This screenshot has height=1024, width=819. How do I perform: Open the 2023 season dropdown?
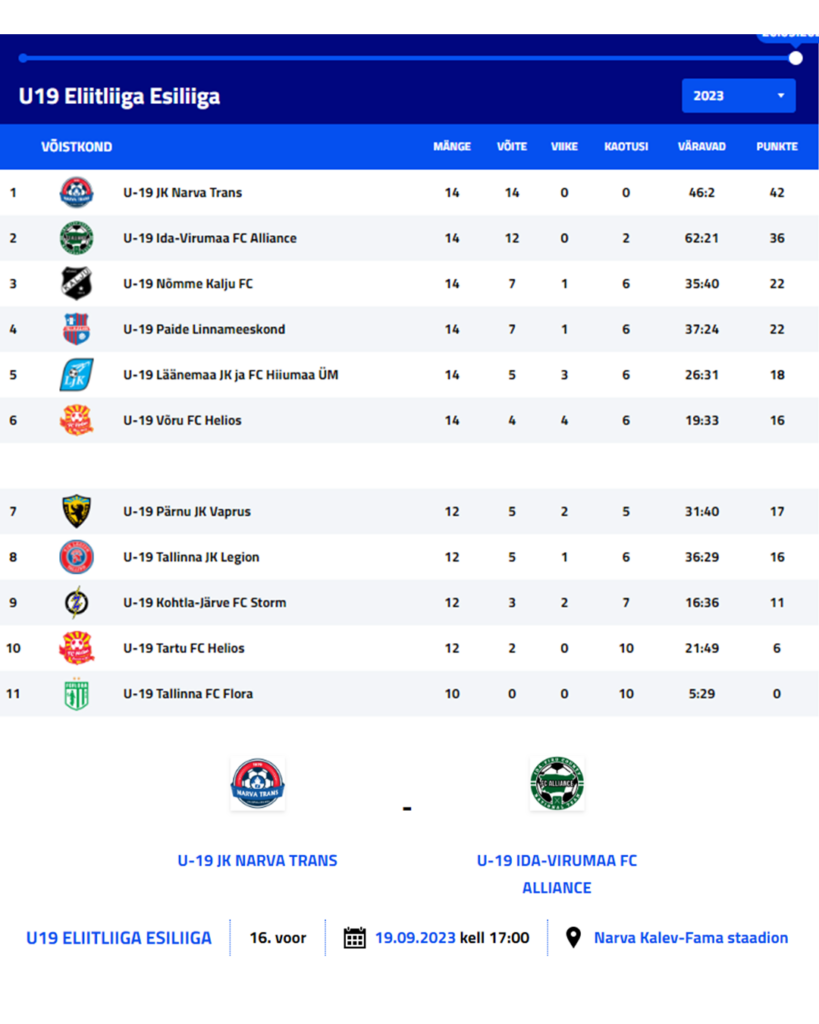pos(739,96)
